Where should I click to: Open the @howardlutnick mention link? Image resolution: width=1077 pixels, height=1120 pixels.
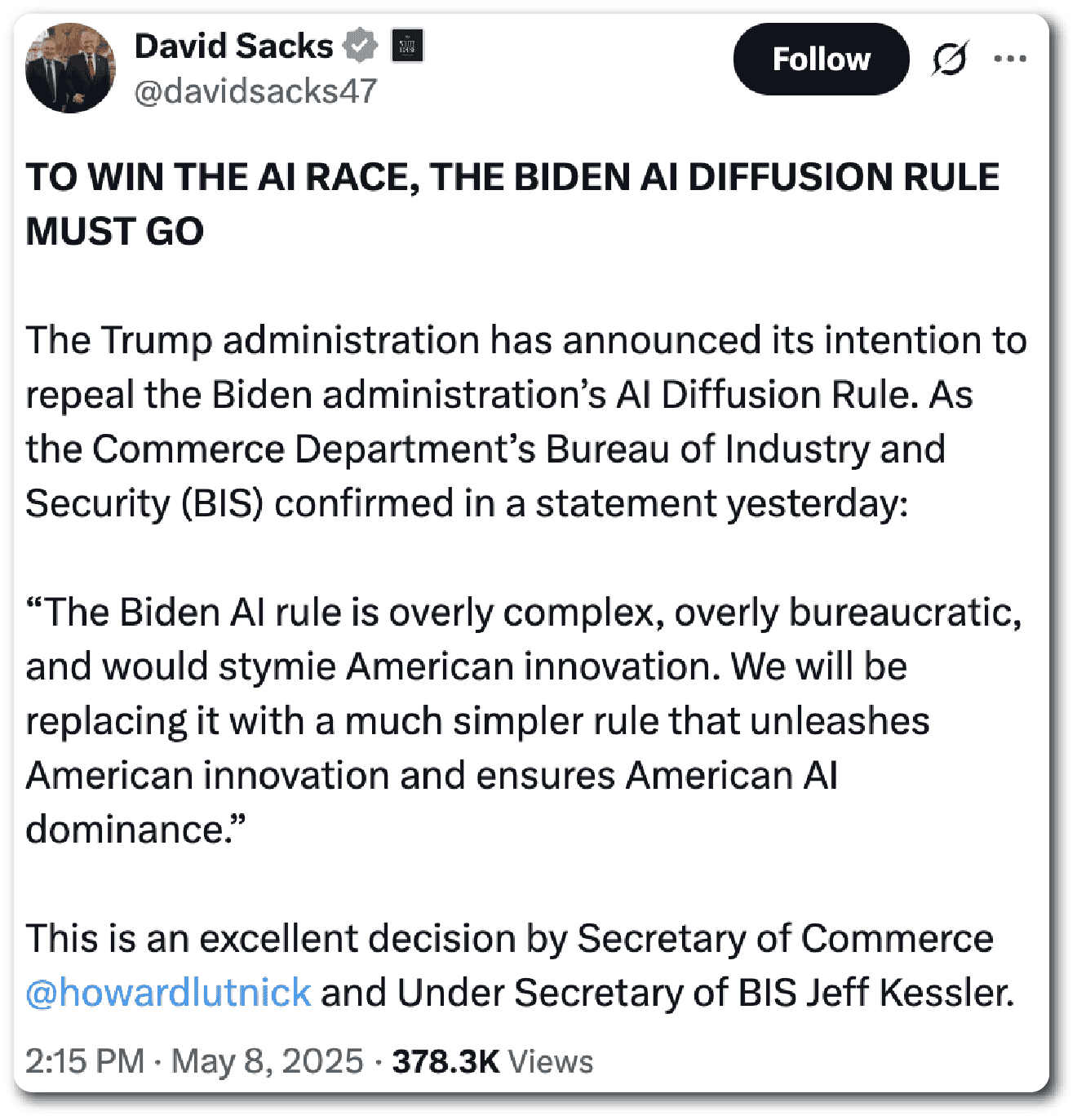169,993
